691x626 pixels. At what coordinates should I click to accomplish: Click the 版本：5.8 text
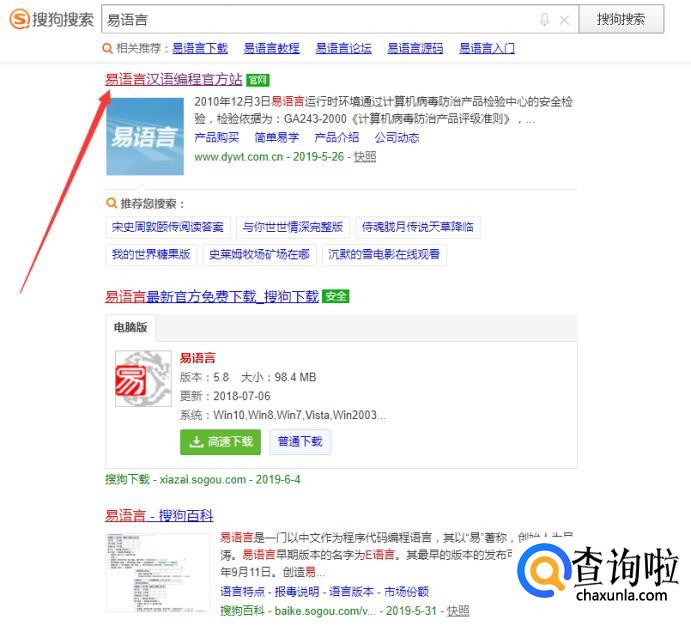click(204, 377)
